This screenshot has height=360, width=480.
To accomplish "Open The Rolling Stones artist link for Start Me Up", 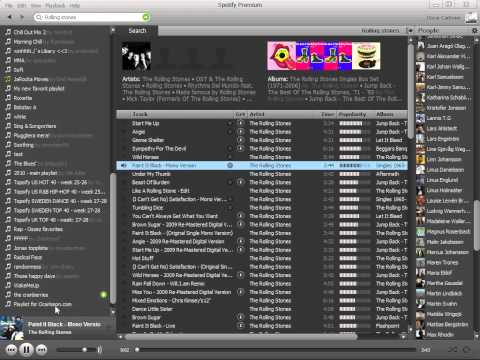I will [x=270, y=123].
